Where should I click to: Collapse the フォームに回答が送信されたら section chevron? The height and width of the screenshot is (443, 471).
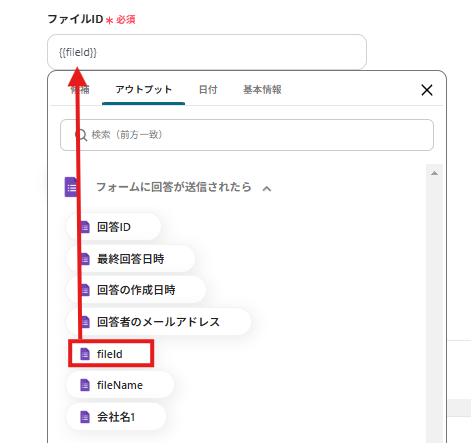[267, 189]
